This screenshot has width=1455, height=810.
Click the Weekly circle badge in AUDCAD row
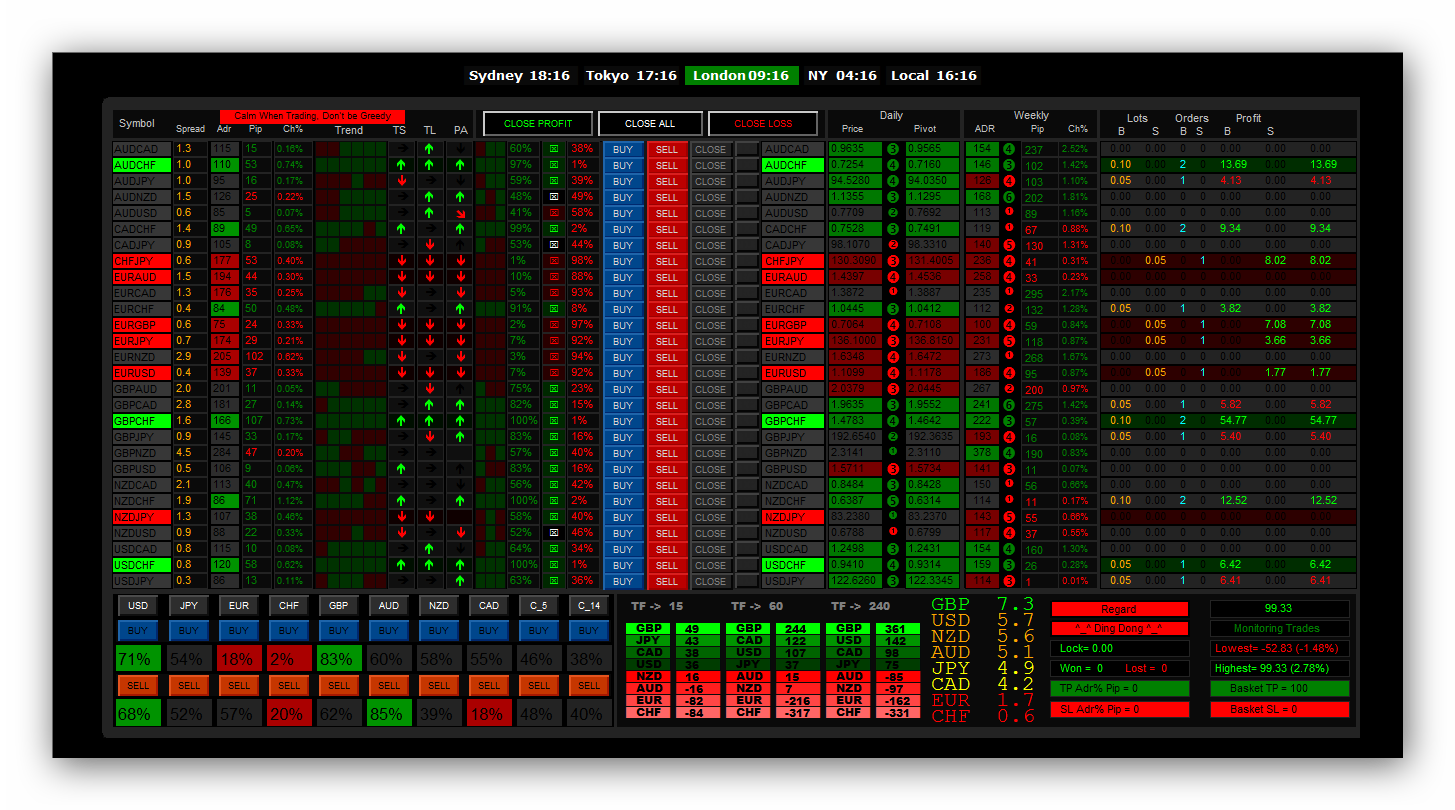pos(1009,149)
